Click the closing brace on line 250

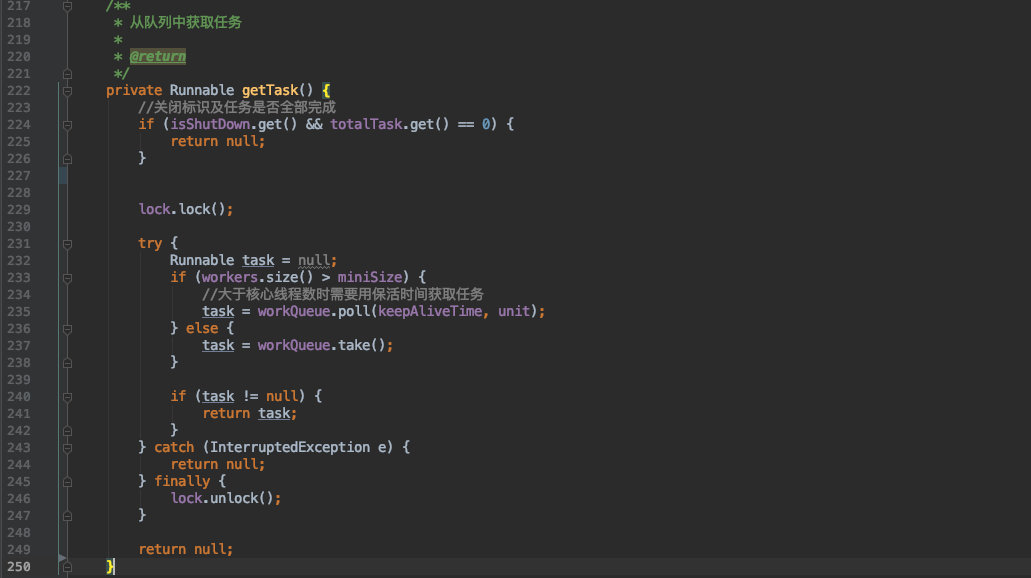point(110,566)
